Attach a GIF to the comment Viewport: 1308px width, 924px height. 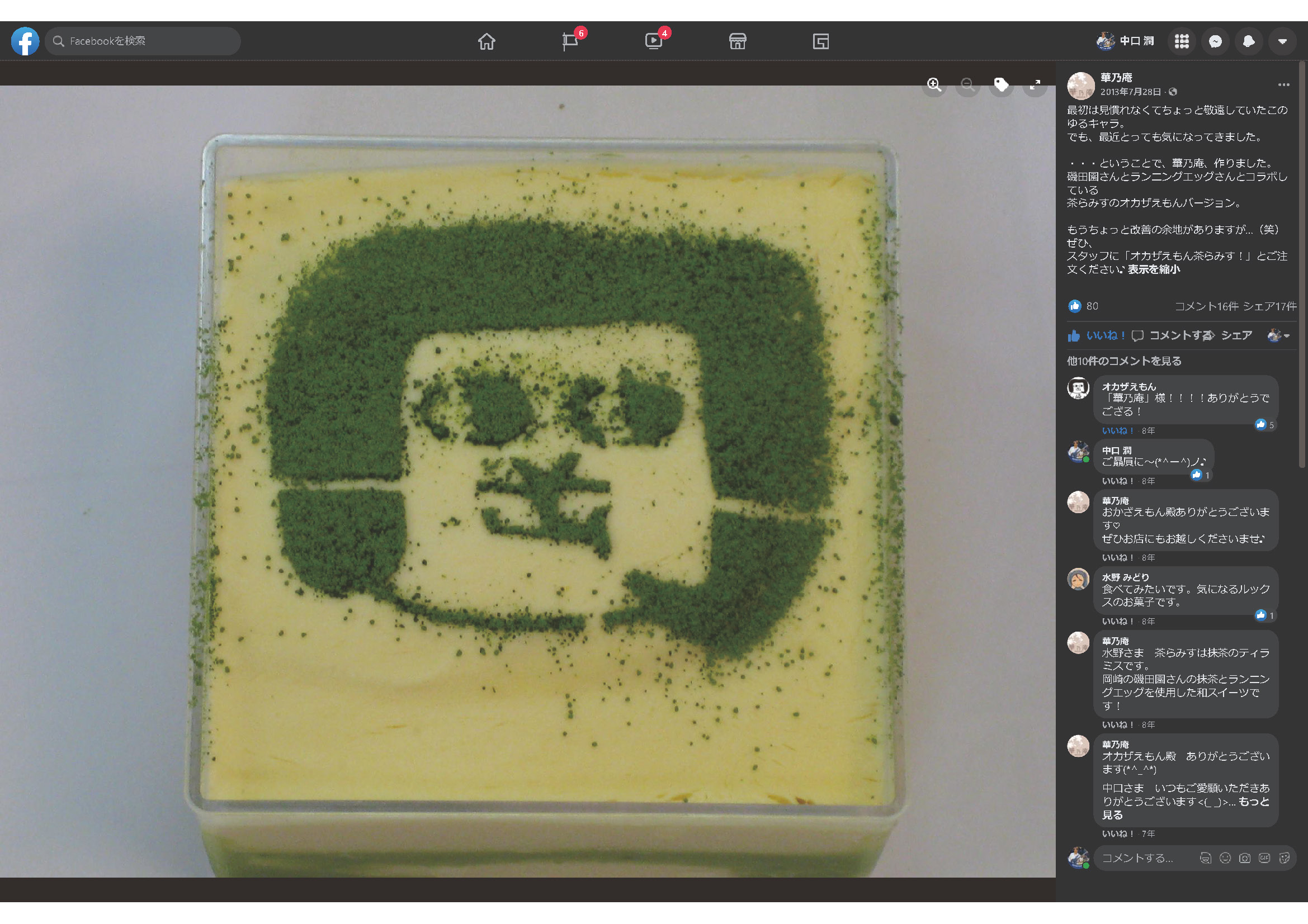pyautogui.click(x=1264, y=858)
